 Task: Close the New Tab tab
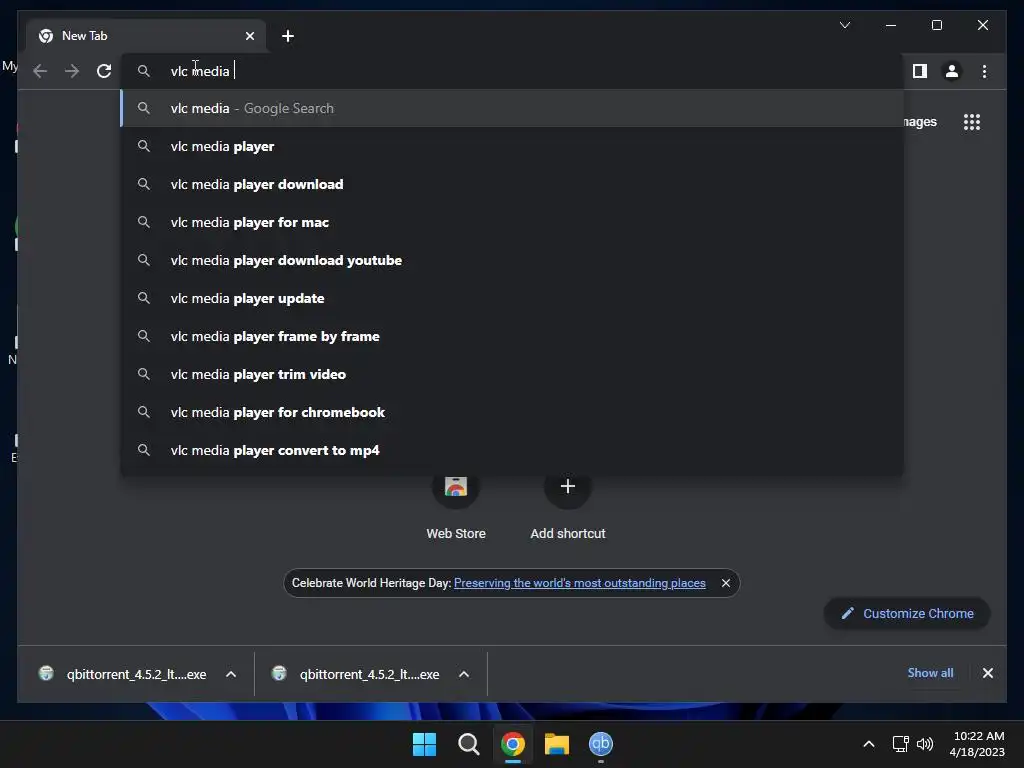(249, 36)
